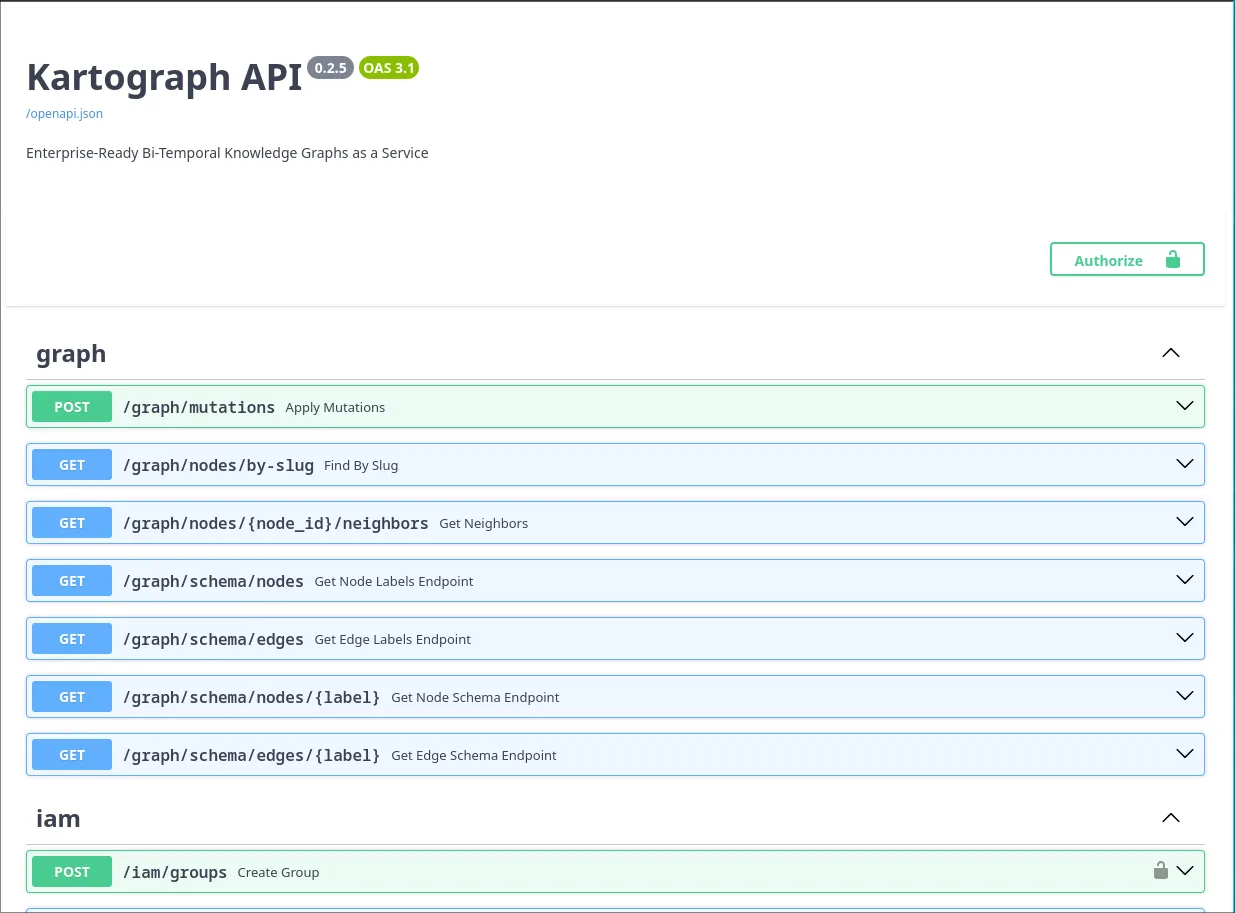The image size is (1235, 913).
Task: Click the padlock icon on POST /iam/groups
Action: point(1161,870)
